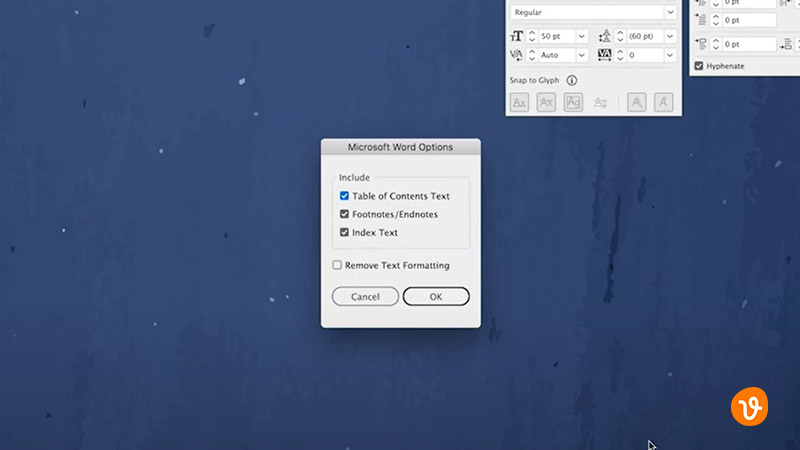Click the leading icon
Image resolution: width=800 pixels, height=450 pixels.
coord(605,36)
